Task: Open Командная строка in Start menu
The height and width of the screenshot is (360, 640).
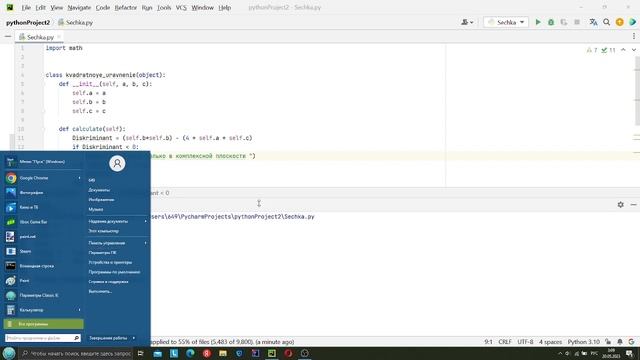Action: click(43, 266)
